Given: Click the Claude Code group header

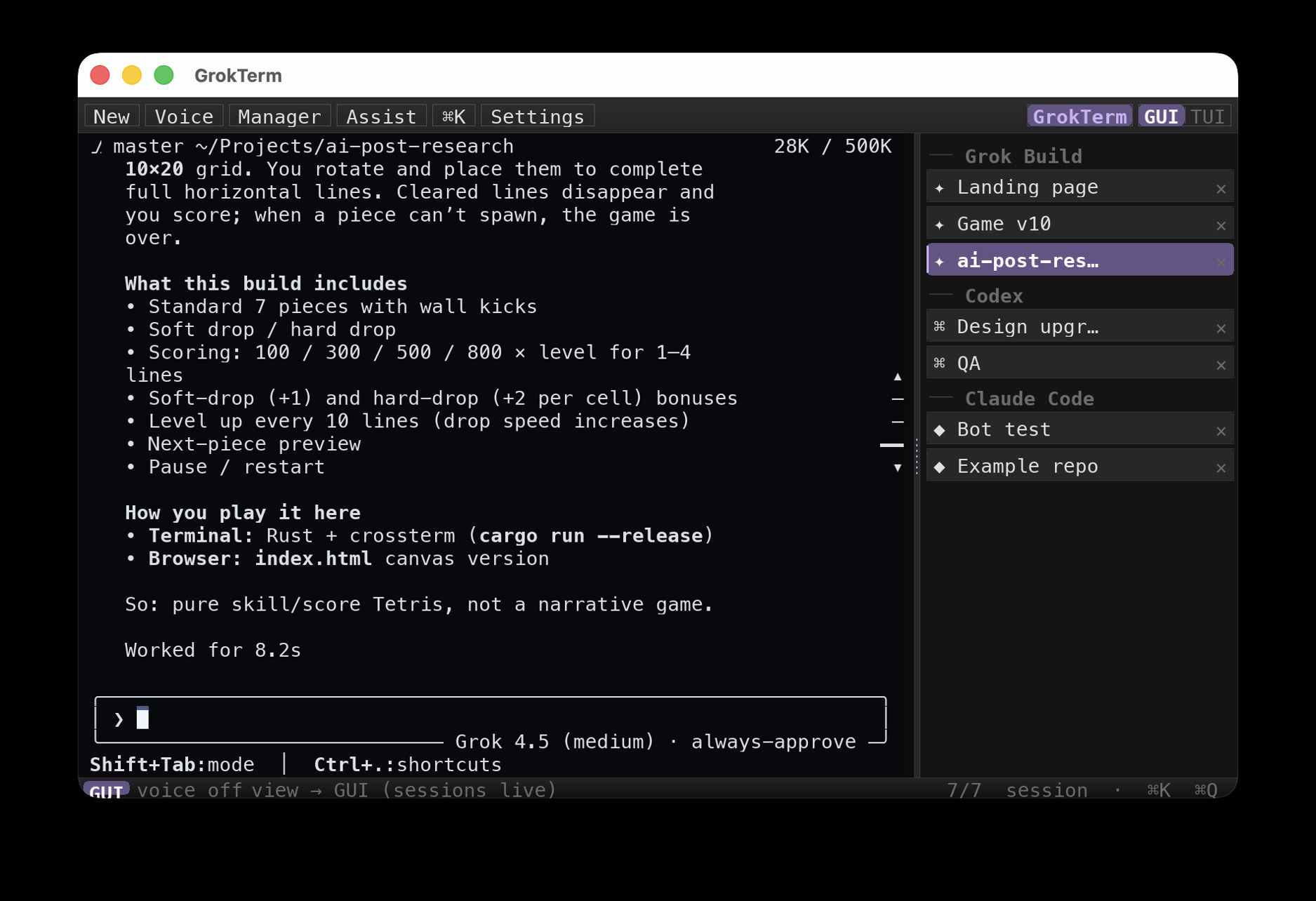Looking at the screenshot, I should 1029,399.
